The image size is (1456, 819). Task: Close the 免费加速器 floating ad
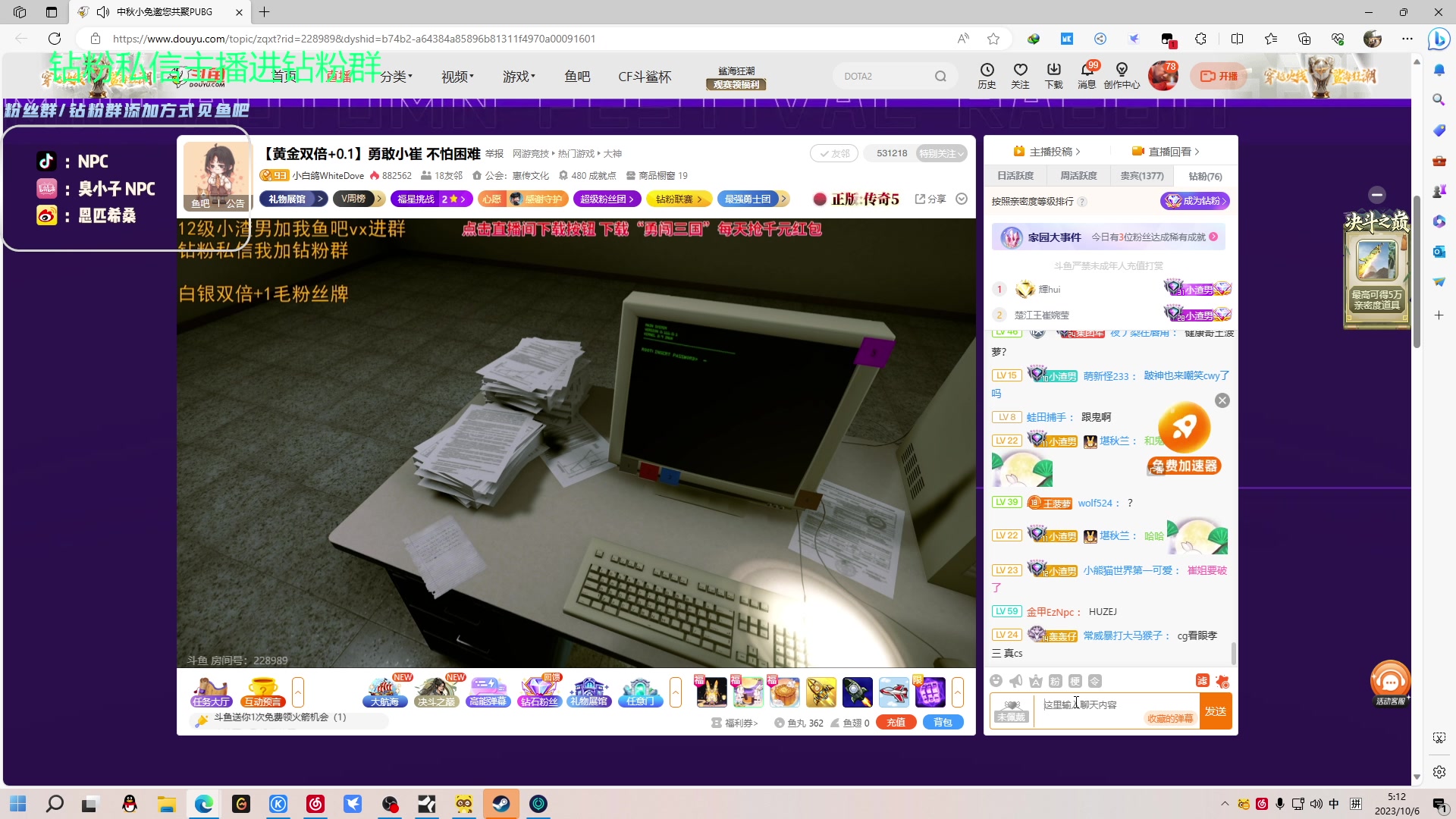1222,400
